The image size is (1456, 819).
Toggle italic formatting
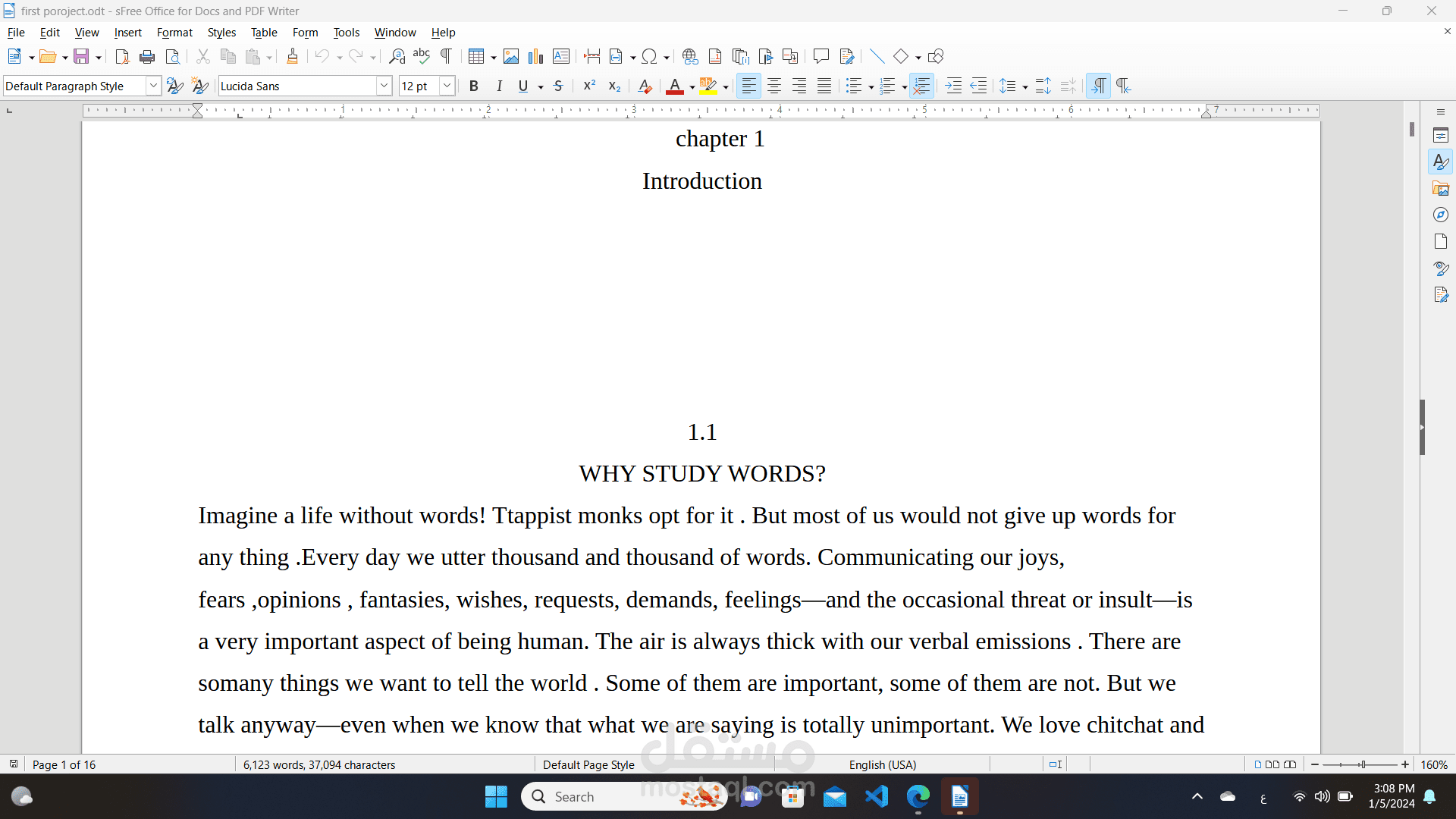499,86
